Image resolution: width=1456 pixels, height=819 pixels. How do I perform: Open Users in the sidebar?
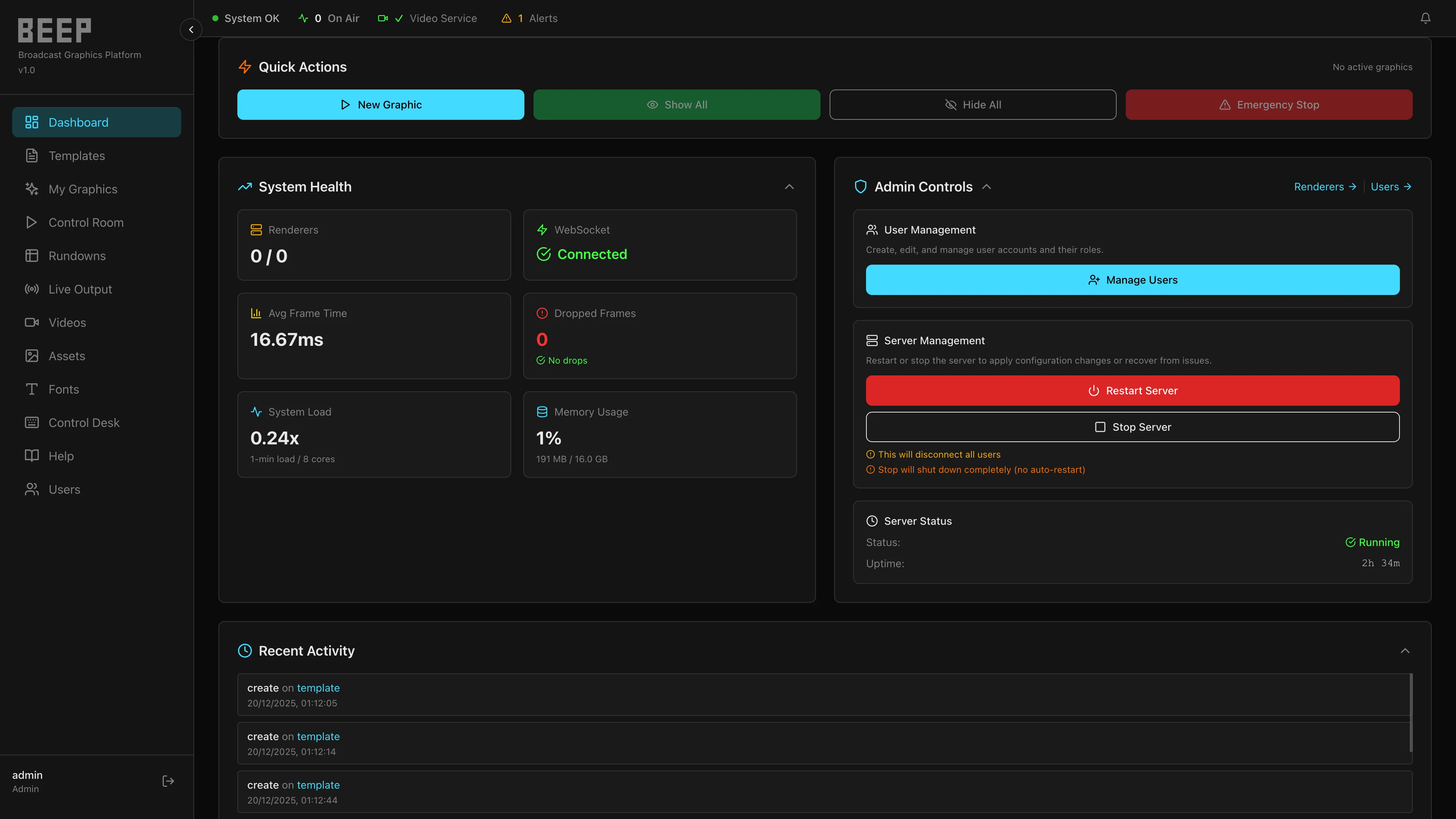pyautogui.click(x=97, y=489)
